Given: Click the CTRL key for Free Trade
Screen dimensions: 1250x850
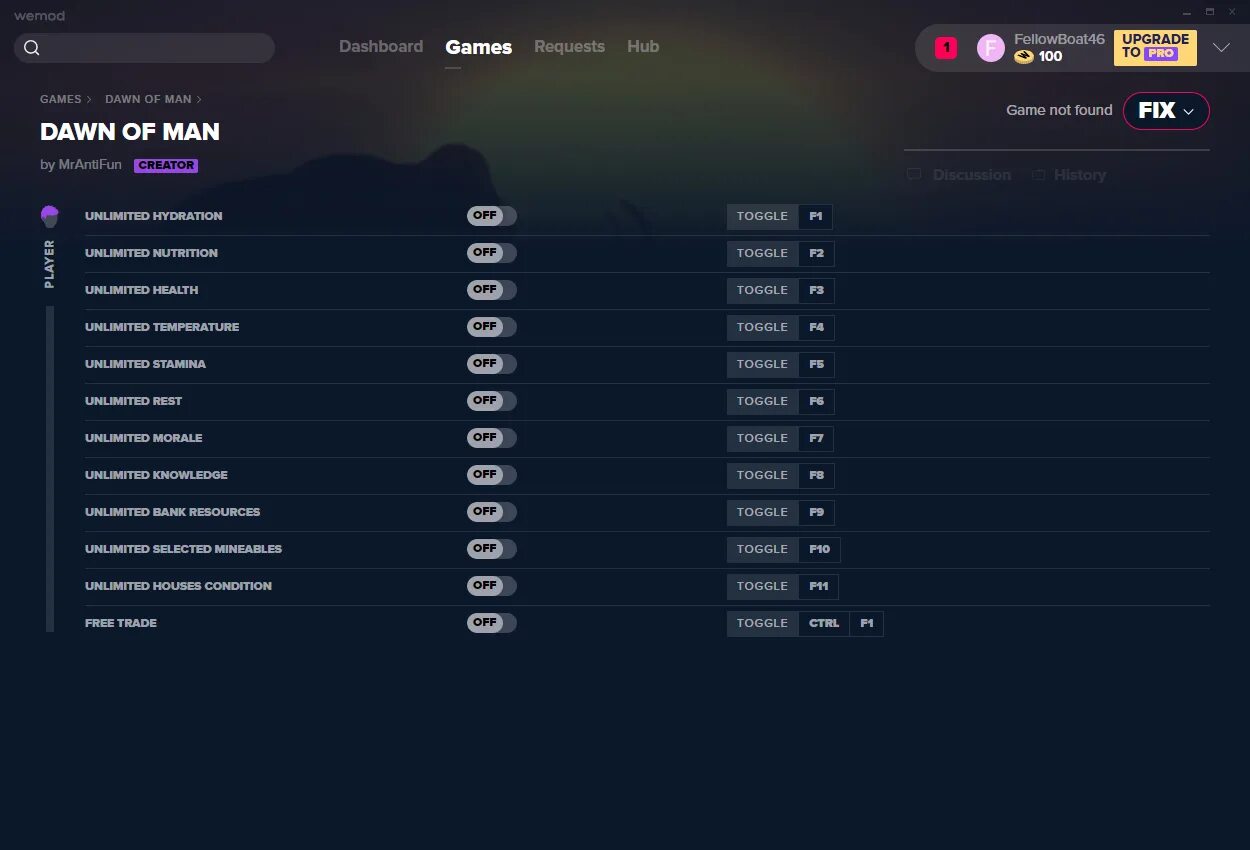Looking at the screenshot, I should [824, 623].
